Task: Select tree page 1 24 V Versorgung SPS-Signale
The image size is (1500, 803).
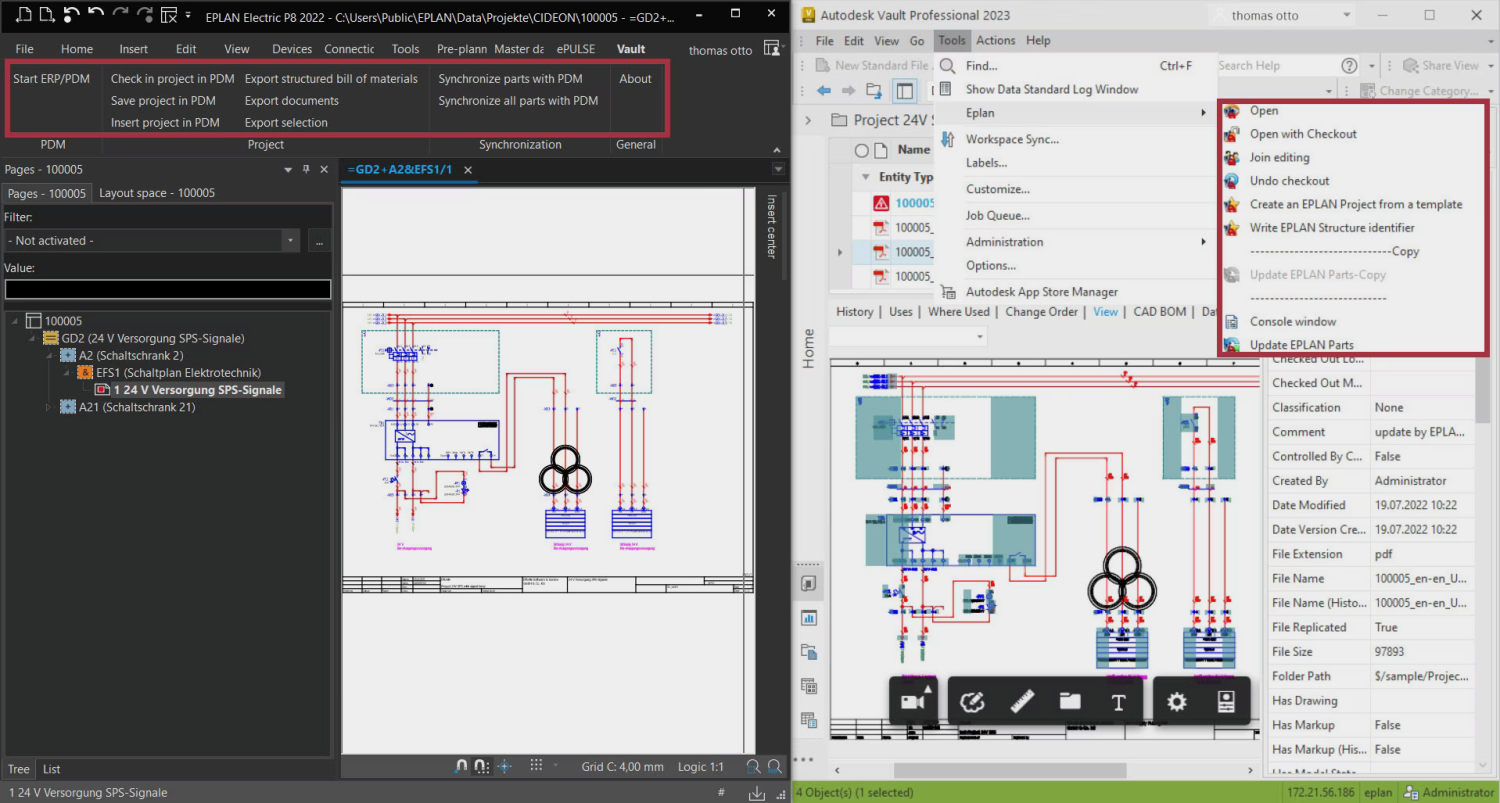Action: [x=198, y=390]
